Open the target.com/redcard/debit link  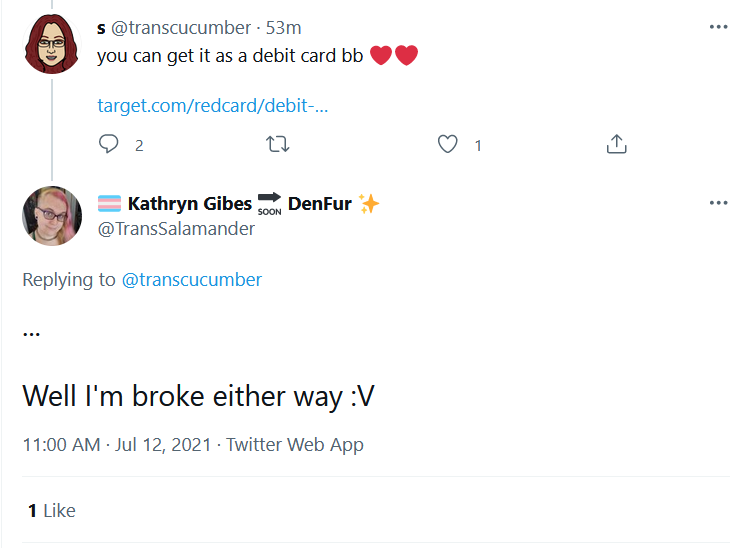tap(213, 105)
